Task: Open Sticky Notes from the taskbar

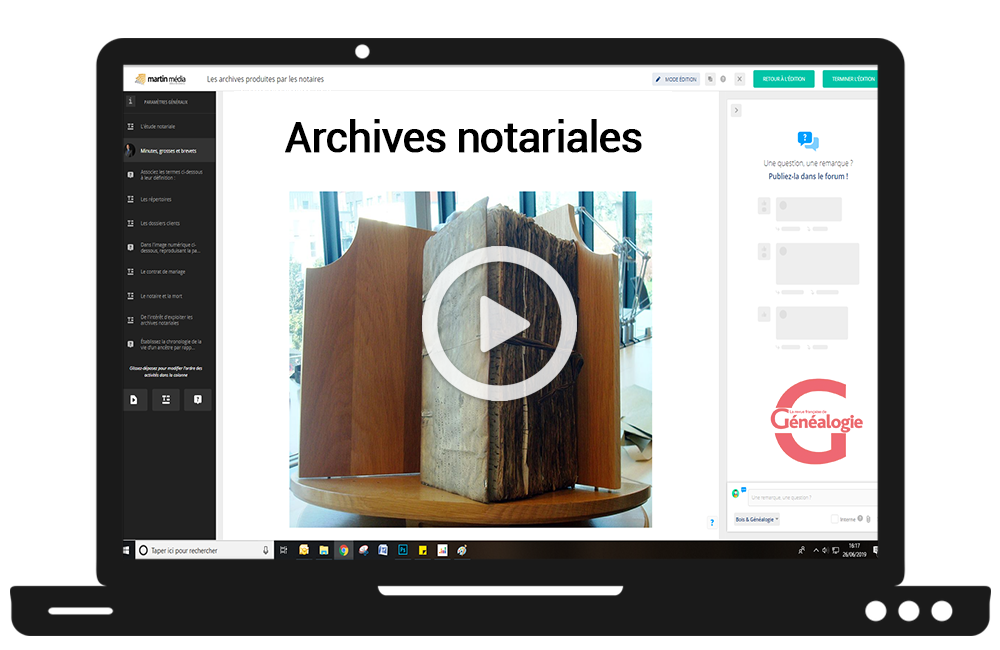Action: click(x=423, y=550)
